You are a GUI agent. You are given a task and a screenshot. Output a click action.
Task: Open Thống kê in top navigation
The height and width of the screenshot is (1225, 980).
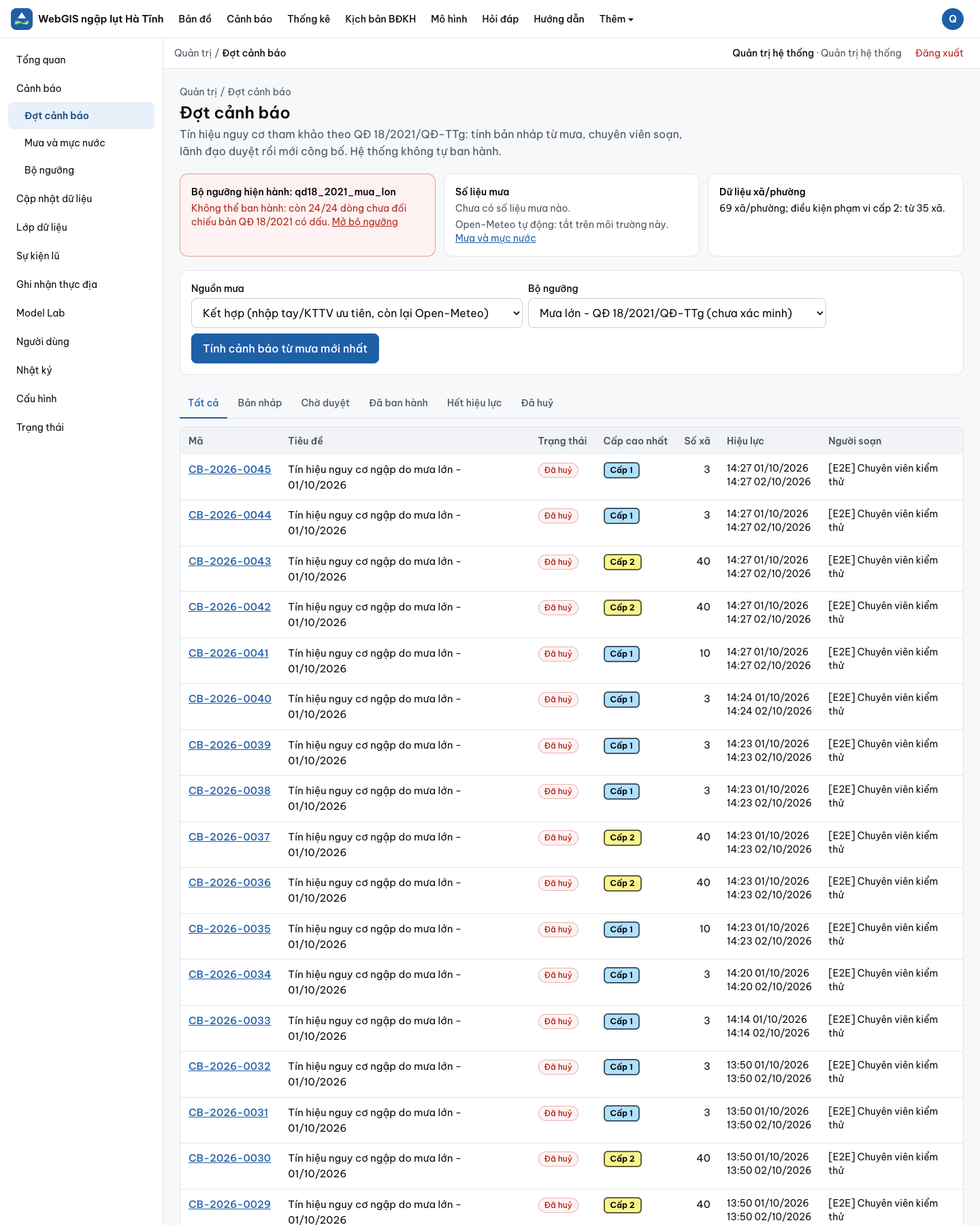tap(308, 19)
